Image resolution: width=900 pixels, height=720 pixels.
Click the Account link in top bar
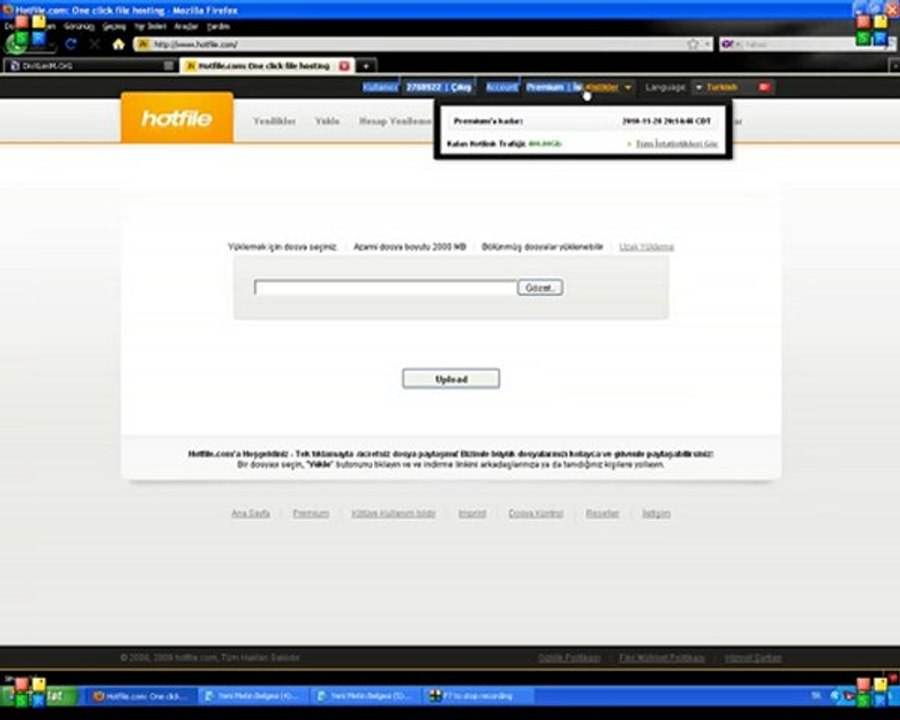click(502, 87)
